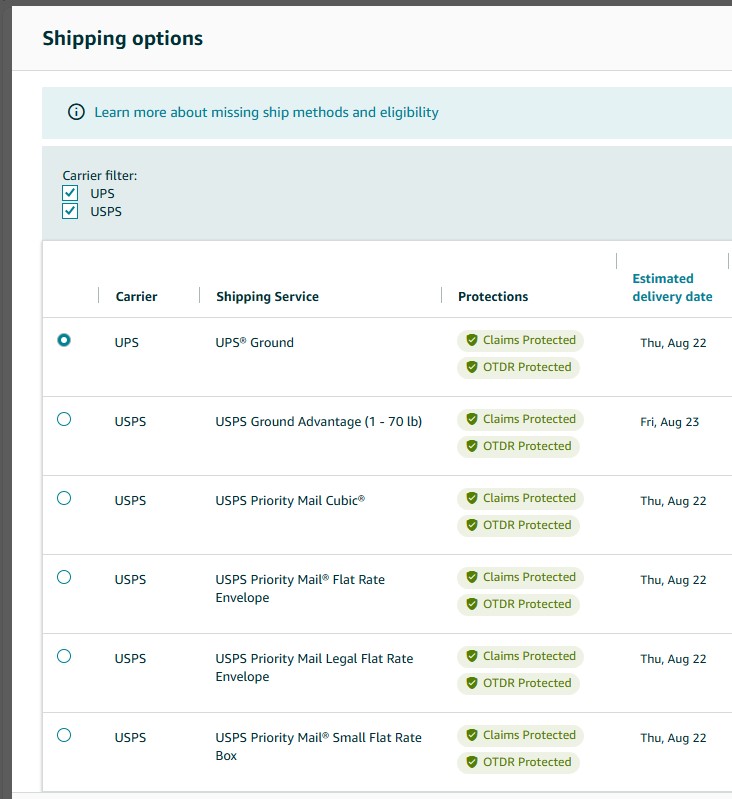The width and height of the screenshot is (732, 799).
Task: Click the UPS® Ground service name
Action: point(254,342)
